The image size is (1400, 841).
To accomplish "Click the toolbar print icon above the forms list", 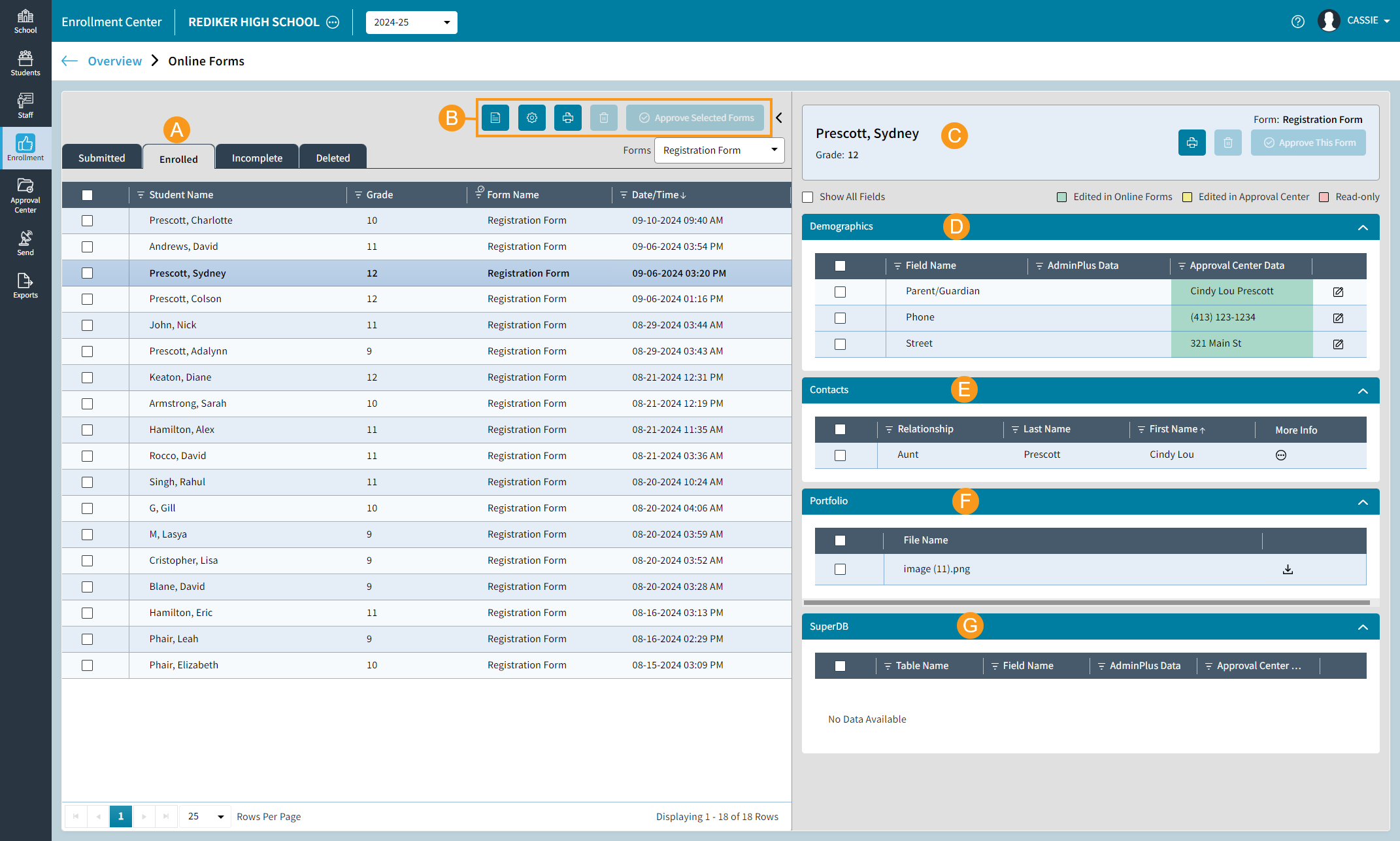I will click(567, 118).
